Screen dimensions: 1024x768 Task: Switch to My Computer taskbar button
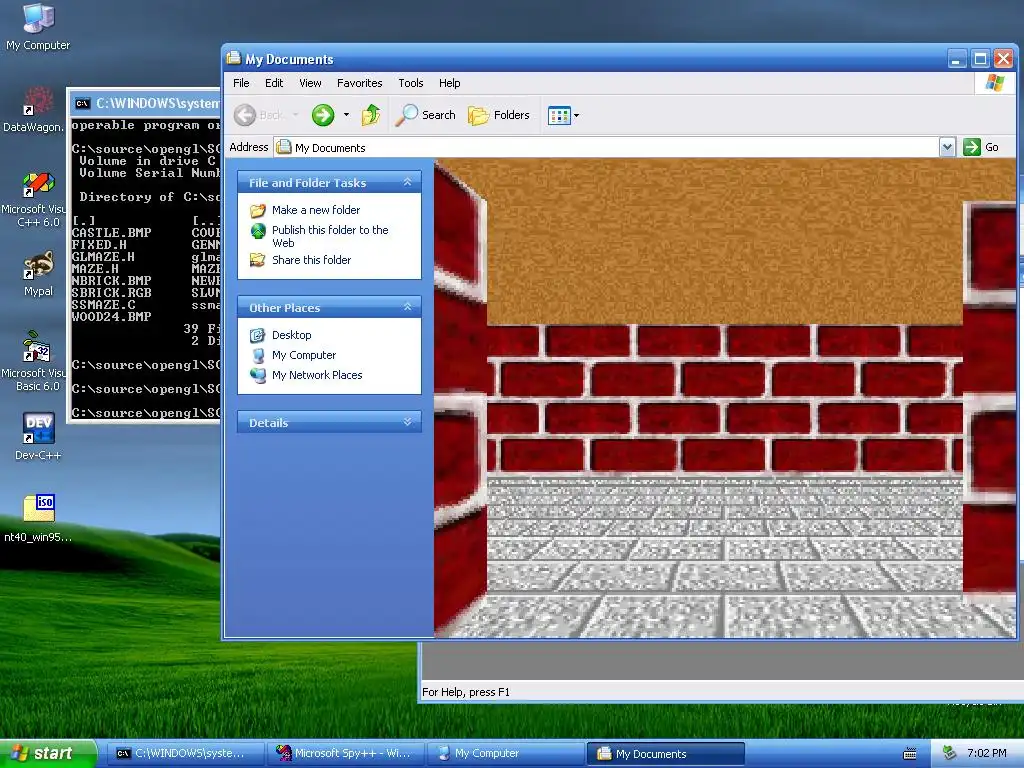pyautogui.click(x=505, y=753)
